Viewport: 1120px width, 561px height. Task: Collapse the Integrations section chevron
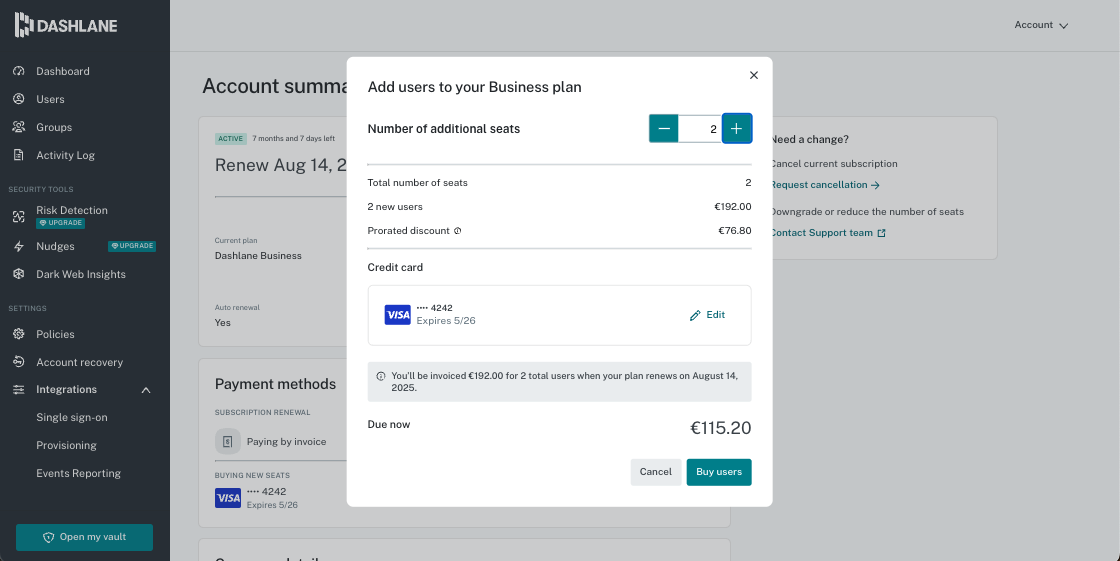[x=146, y=390]
